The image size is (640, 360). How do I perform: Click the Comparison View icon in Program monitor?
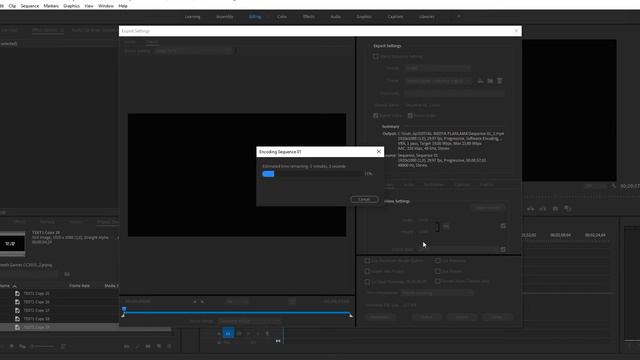(567, 209)
